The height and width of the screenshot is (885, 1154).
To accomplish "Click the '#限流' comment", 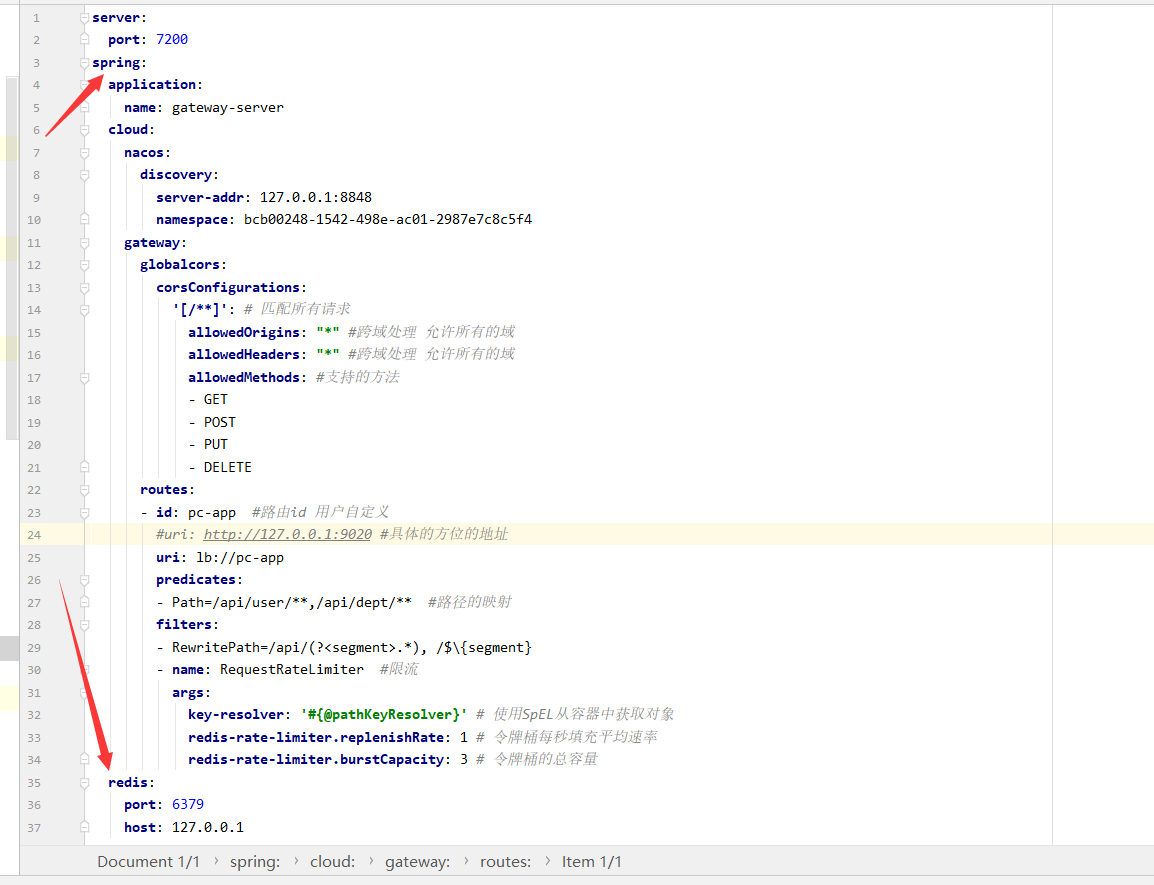I will point(399,669).
